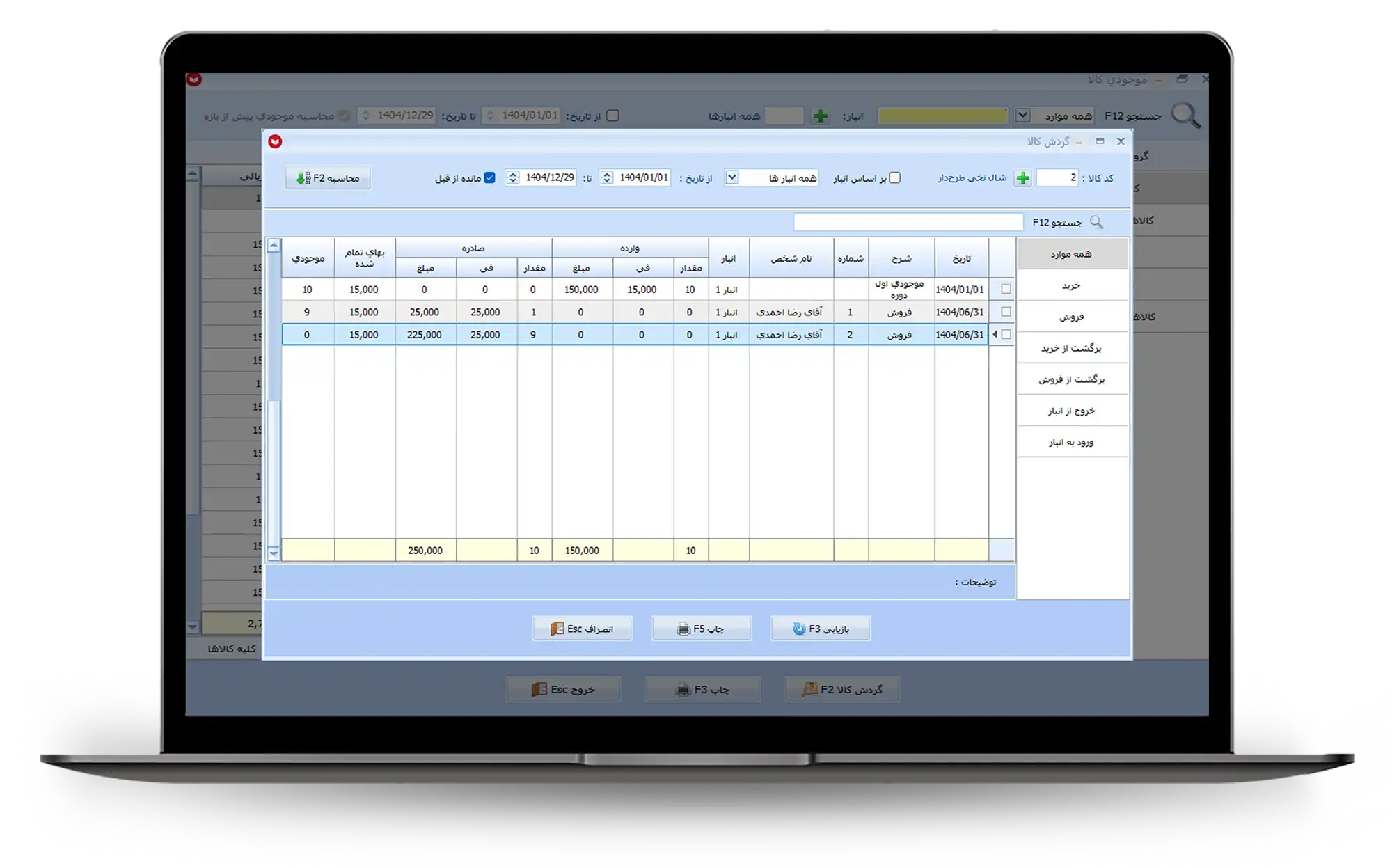Choose the خروج از انبار filter item
The width and height of the screenshot is (1392, 868).
coord(1071,411)
